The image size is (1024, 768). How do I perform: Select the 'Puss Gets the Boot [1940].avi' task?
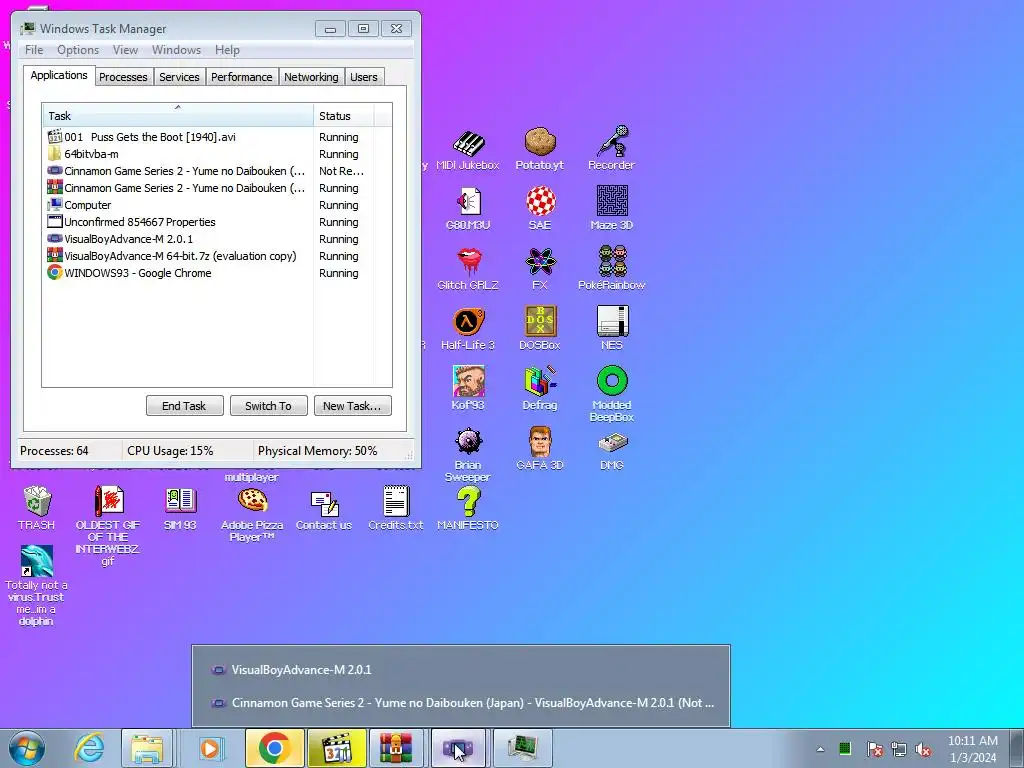[x=217, y=137]
